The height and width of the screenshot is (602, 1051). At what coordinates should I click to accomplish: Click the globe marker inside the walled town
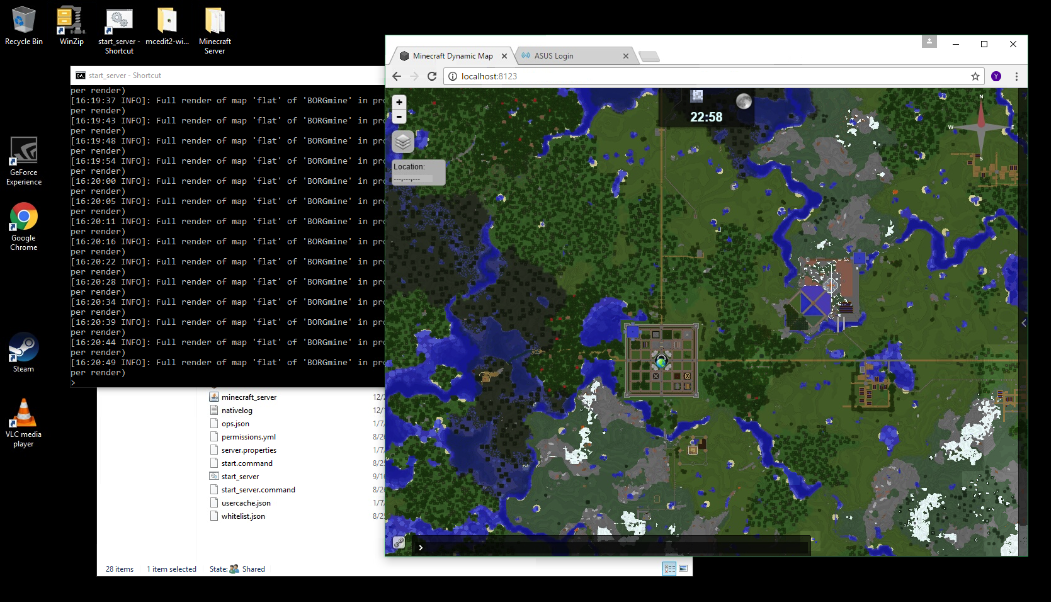[662, 361]
